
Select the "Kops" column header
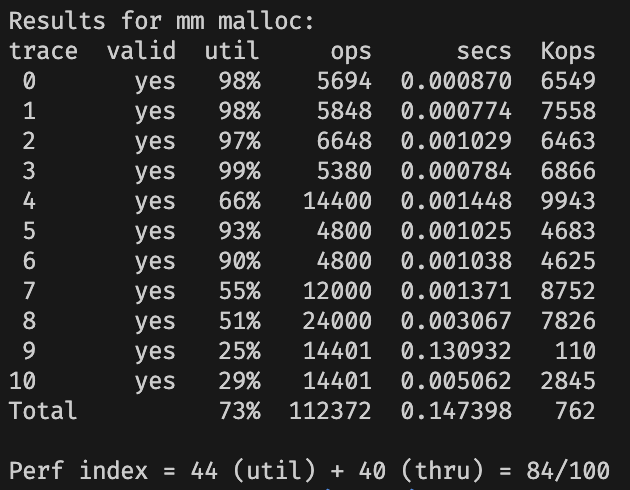click(x=568, y=51)
